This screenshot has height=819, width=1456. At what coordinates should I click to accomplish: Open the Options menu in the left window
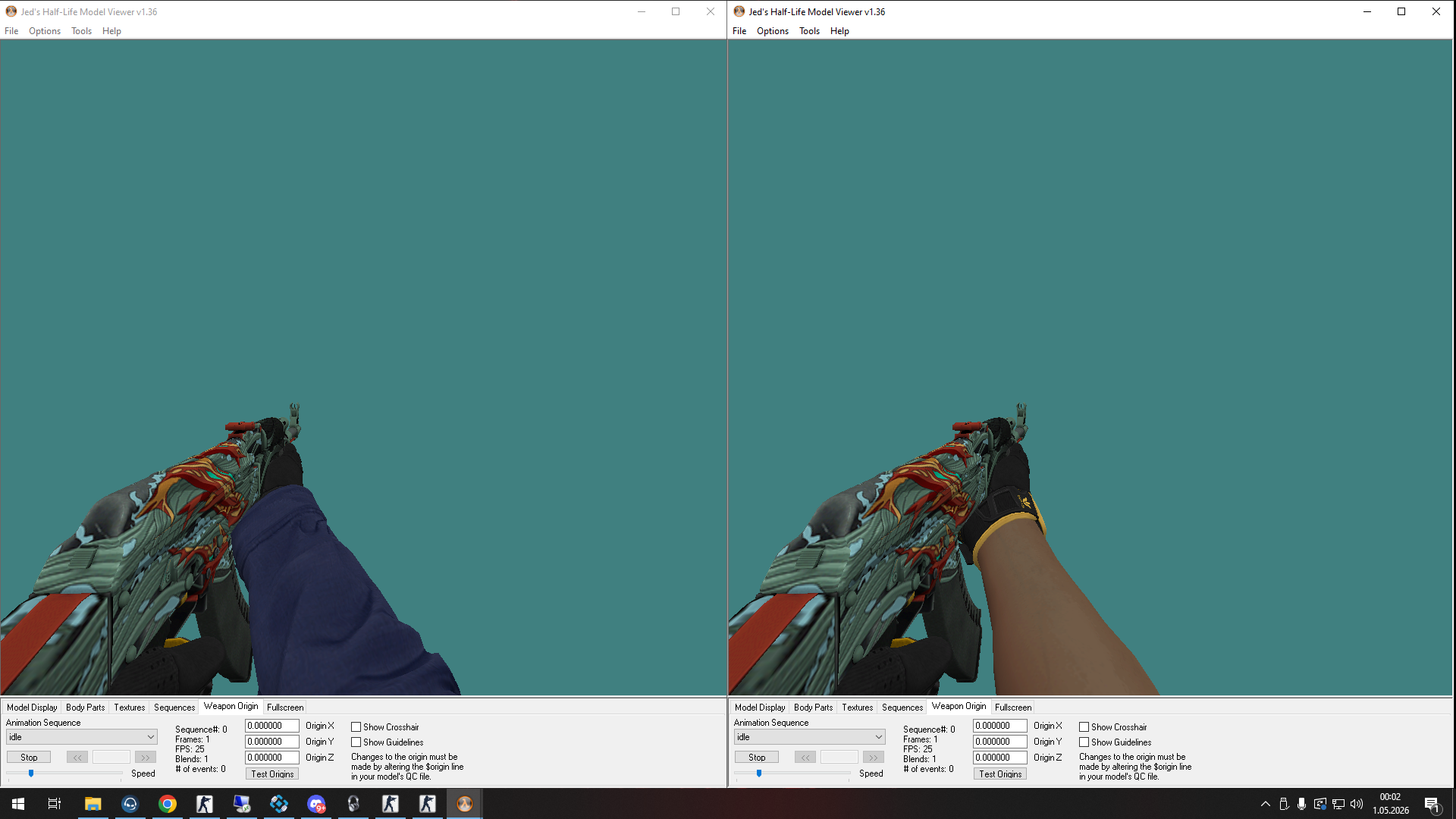pyautogui.click(x=45, y=31)
